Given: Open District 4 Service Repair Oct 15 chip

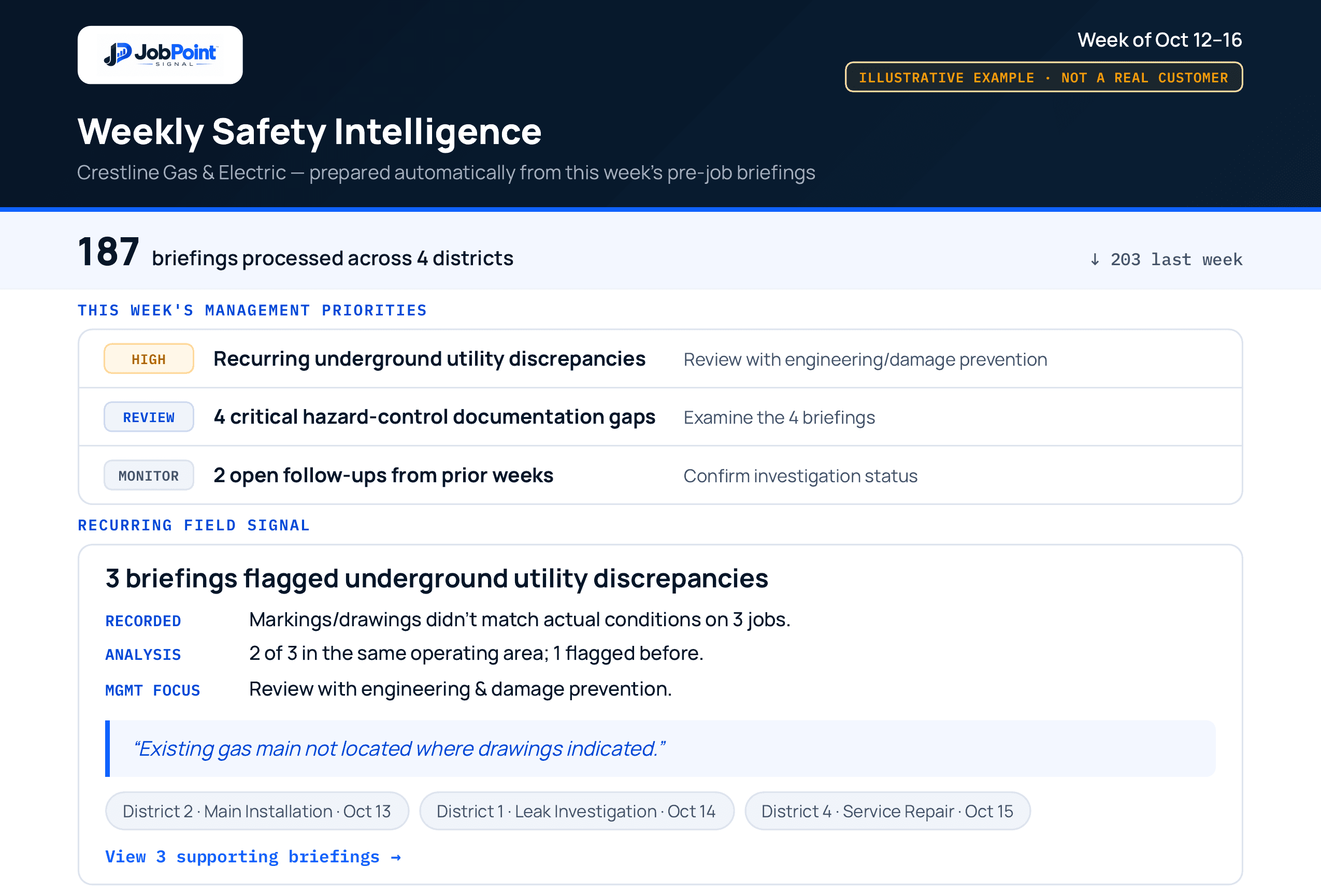Looking at the screenshot, I should [x=887, y=811].
